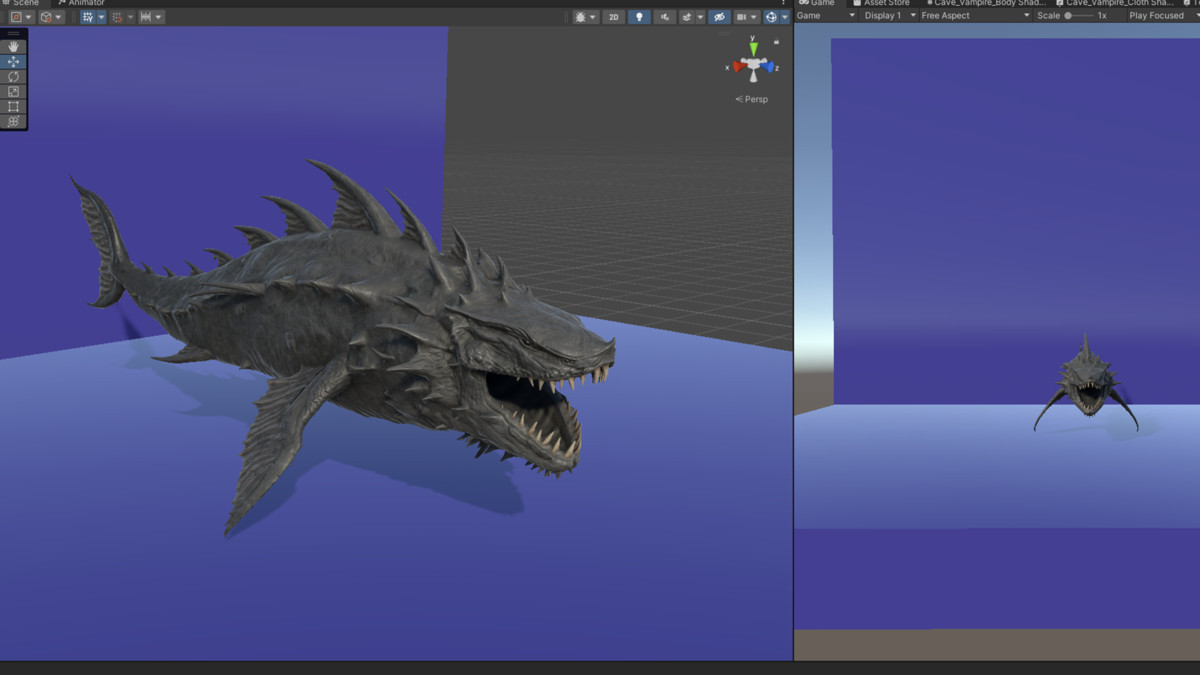Toggle audio in the Scene view toolbar
1200x675 pixels.
coord(665,17)
